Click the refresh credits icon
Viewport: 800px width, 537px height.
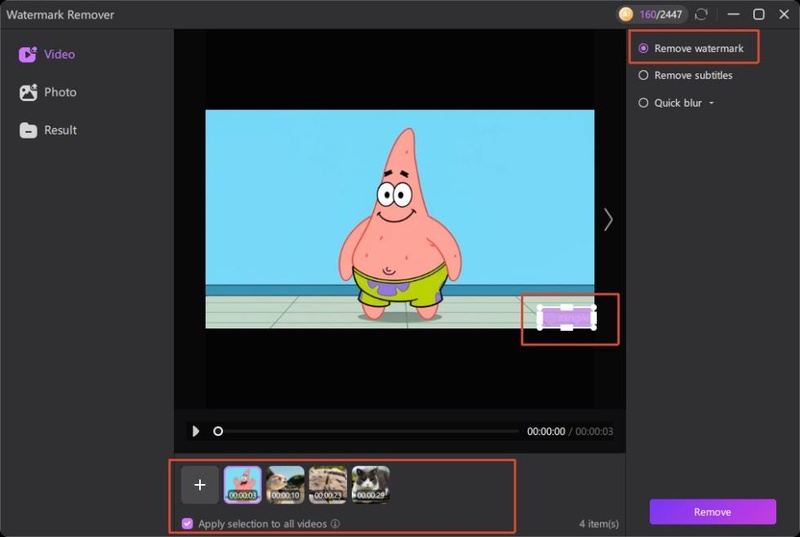pos(702,14)
